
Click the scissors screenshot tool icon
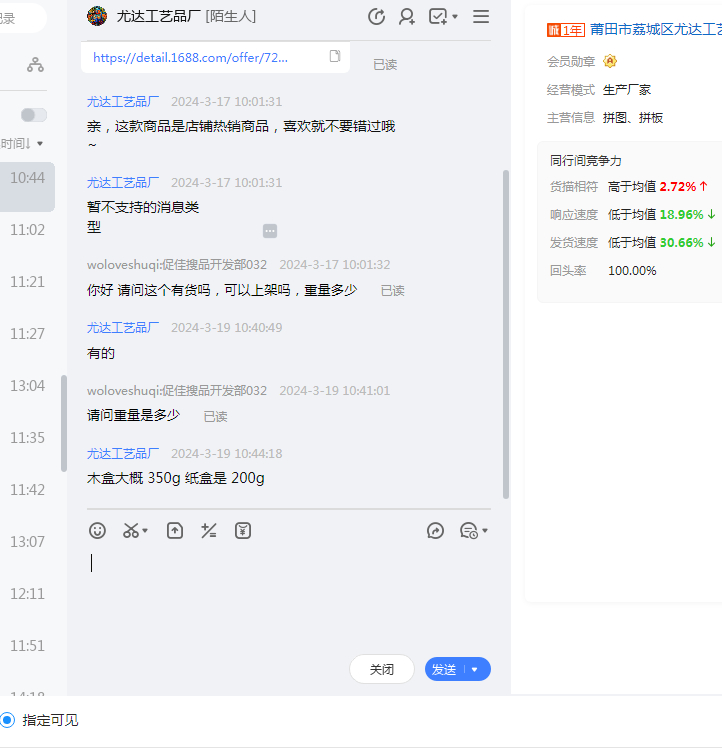(131, 531)
